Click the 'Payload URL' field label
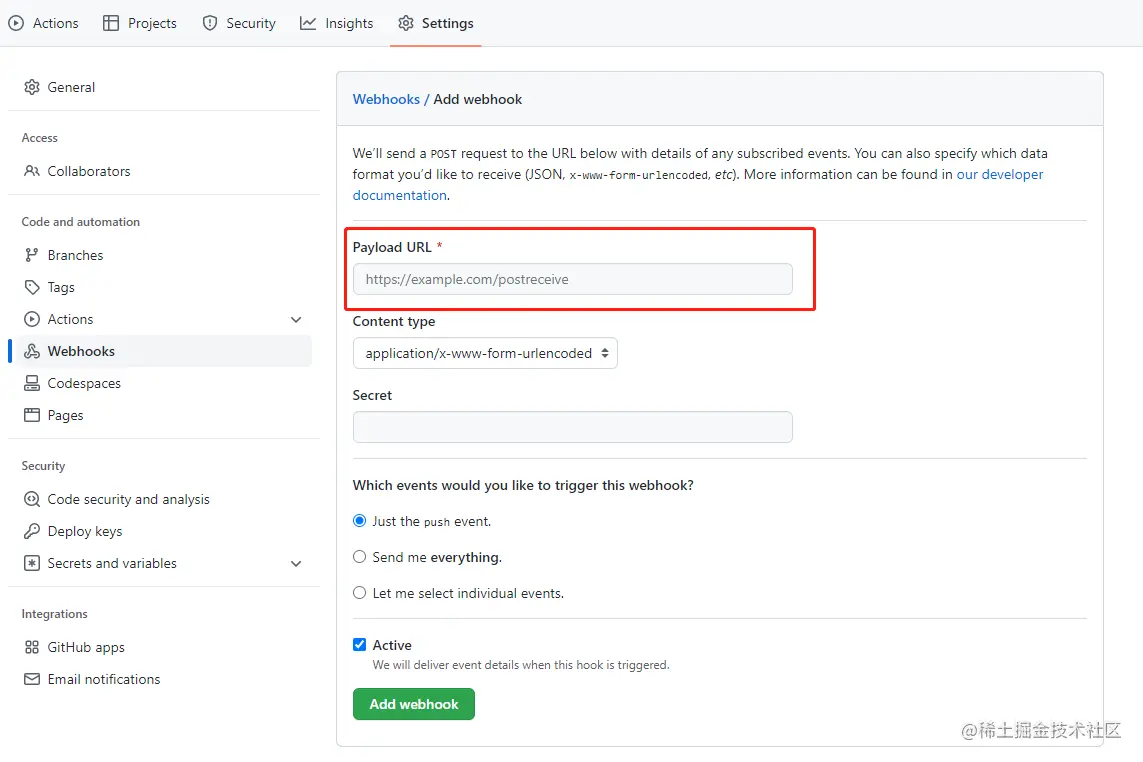 point(392,247)
